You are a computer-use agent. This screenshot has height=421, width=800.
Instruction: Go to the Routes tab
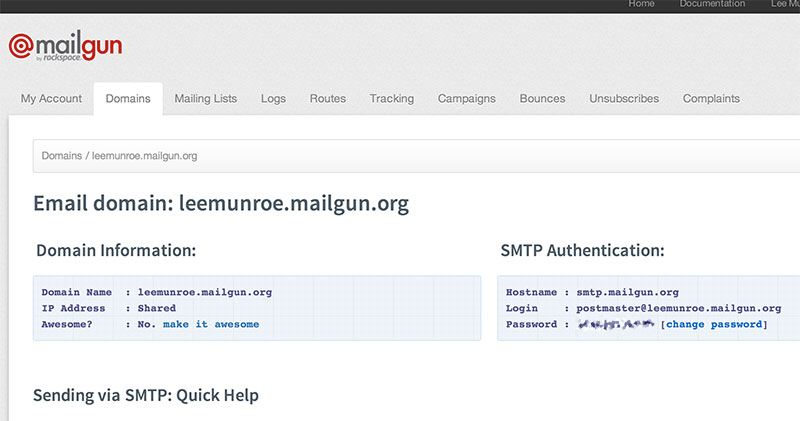[x=328, y=98]
